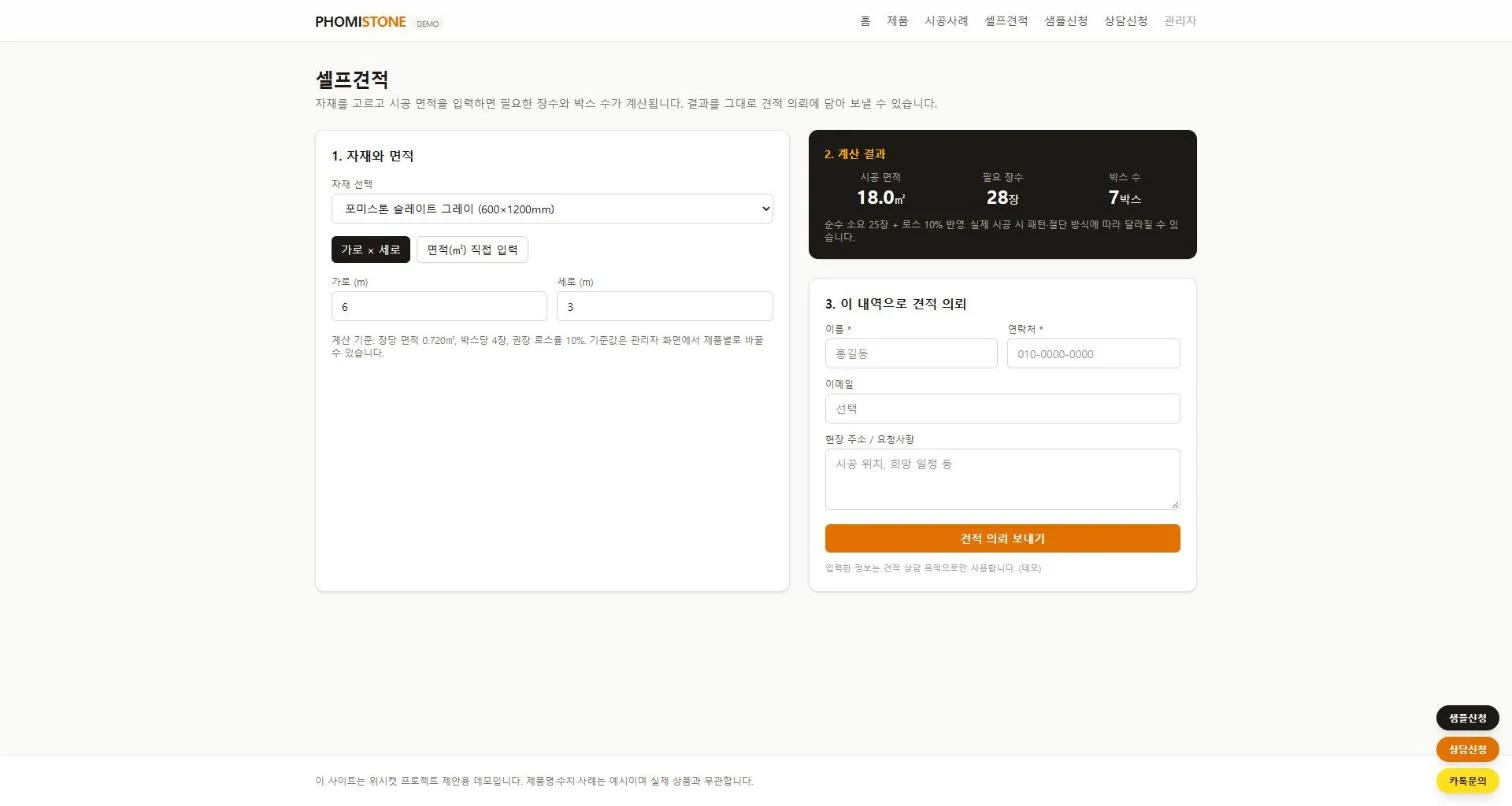Click the 입력한 정보는 privacy note

[x=932, y=568]
